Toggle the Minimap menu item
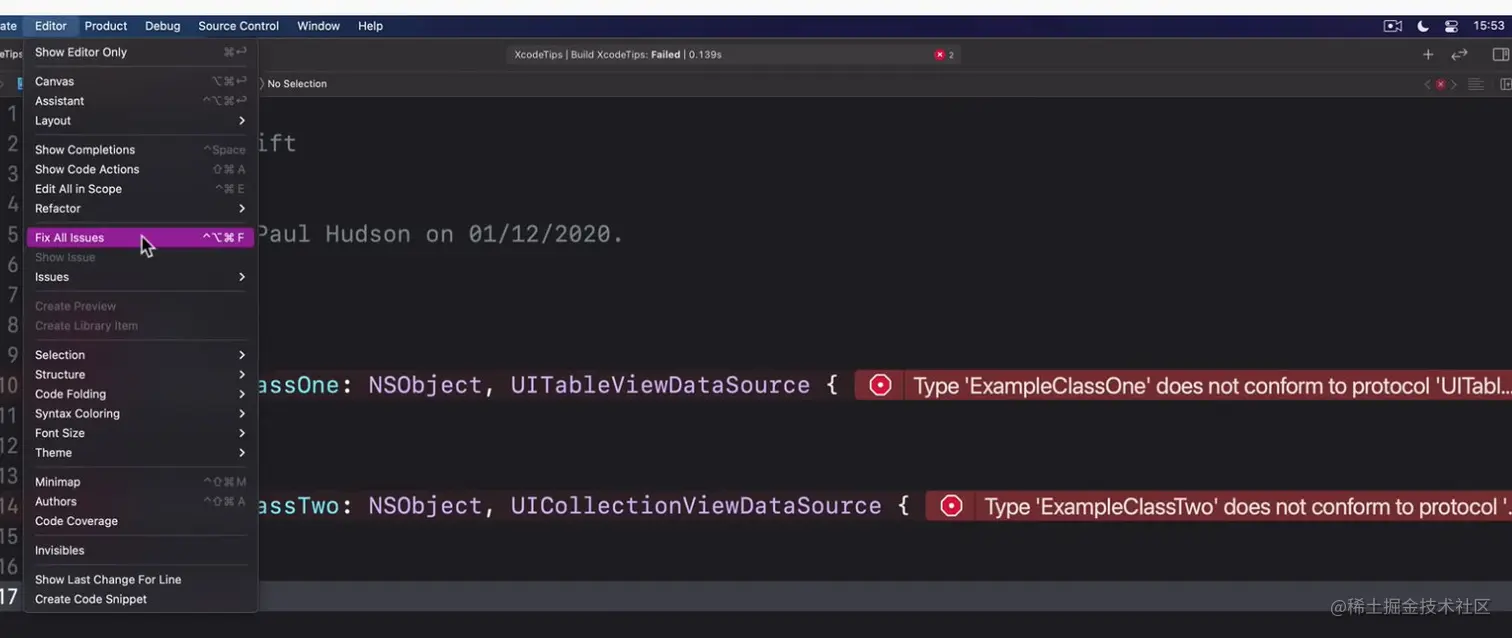The width and height of the screenshot is (1512, 638). [140, 482]
